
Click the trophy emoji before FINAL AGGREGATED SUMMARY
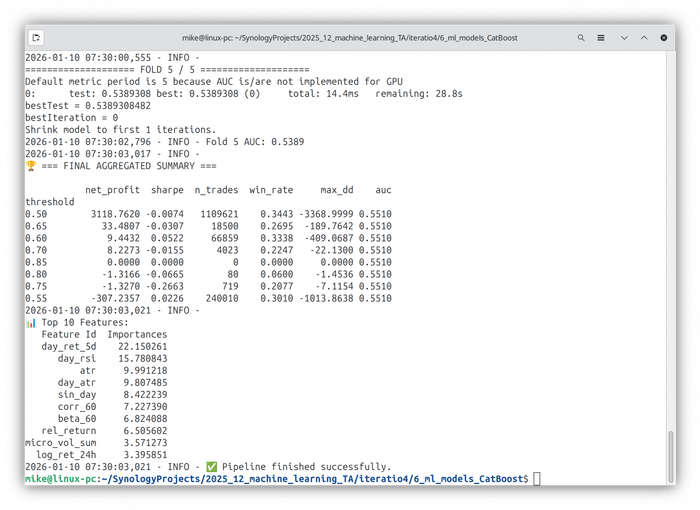tap(30, 166)
